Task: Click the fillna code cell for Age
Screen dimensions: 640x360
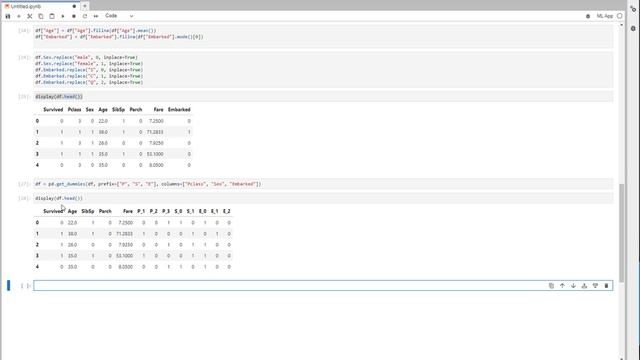Action: 323,36
